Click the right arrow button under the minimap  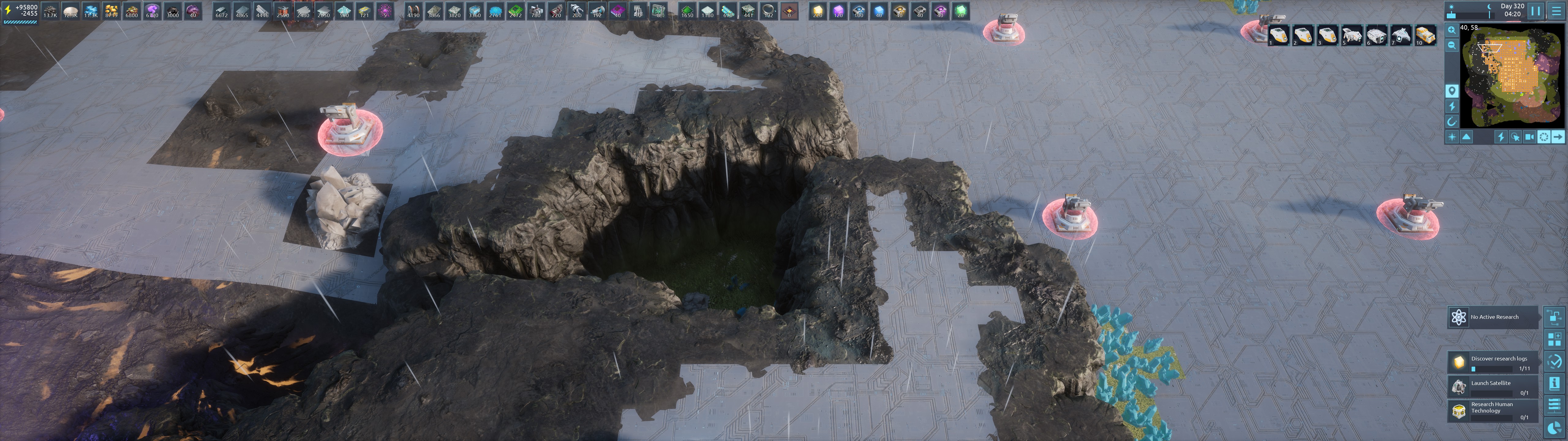click(x=1558, y=137)
